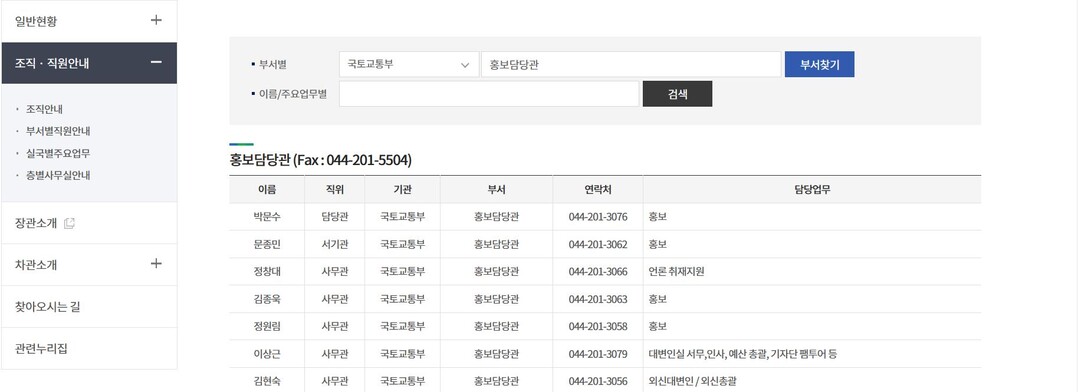Image resolution: width=1078 pixels, height=392 pixels.
Task: Click the 부서별 label
Action: [x=272, y=65]
